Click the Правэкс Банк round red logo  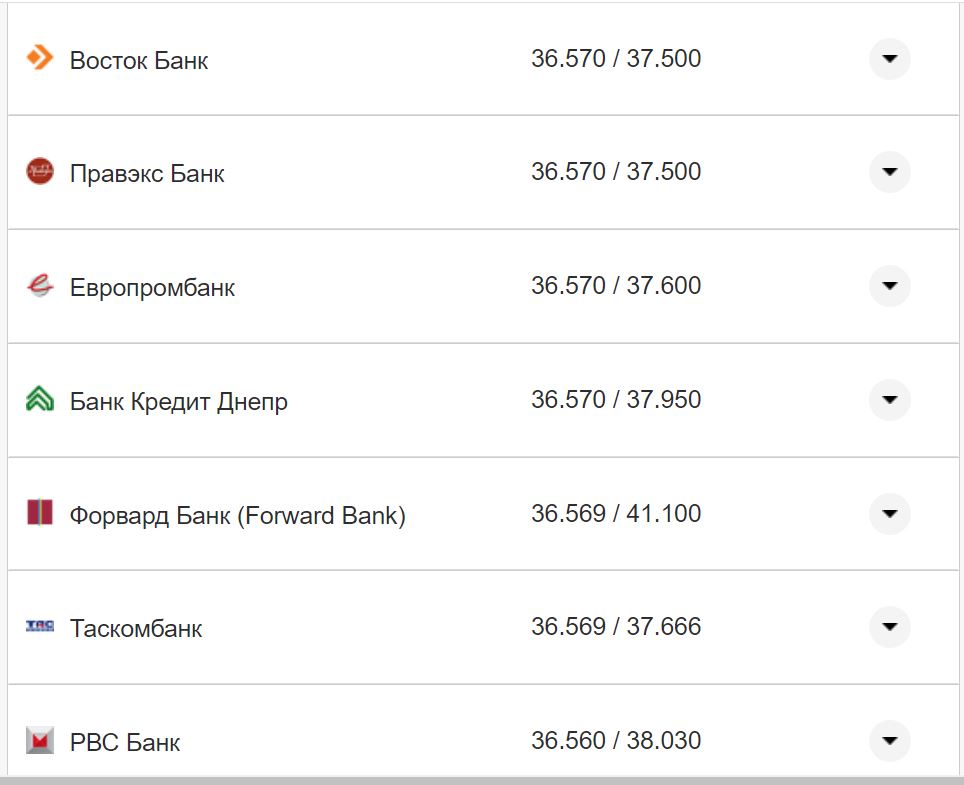40,172
